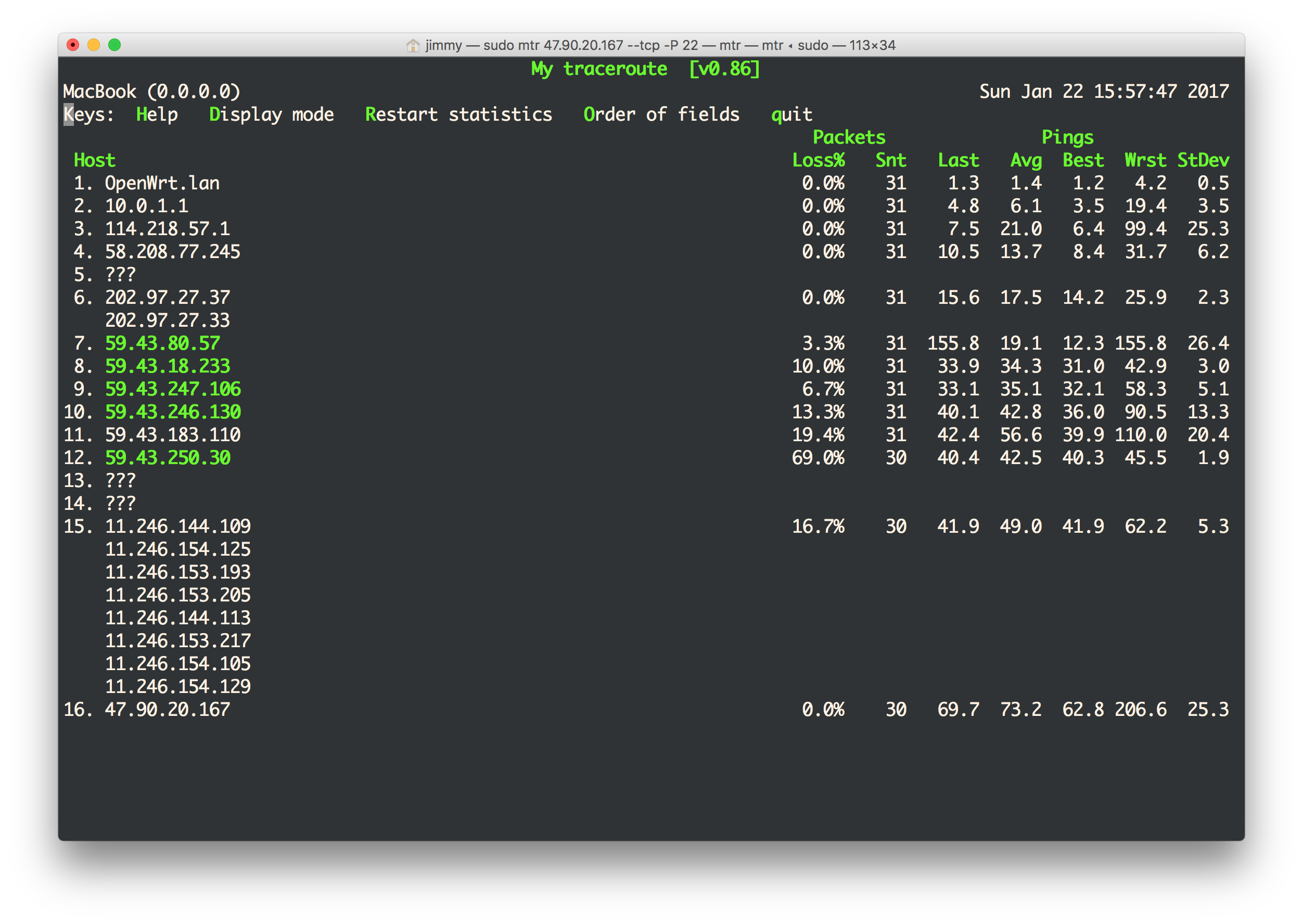Image resolution: width=1303 pixels, height=924 pixels.
Task: Click Restart statistics text
Action: (458, 114)
